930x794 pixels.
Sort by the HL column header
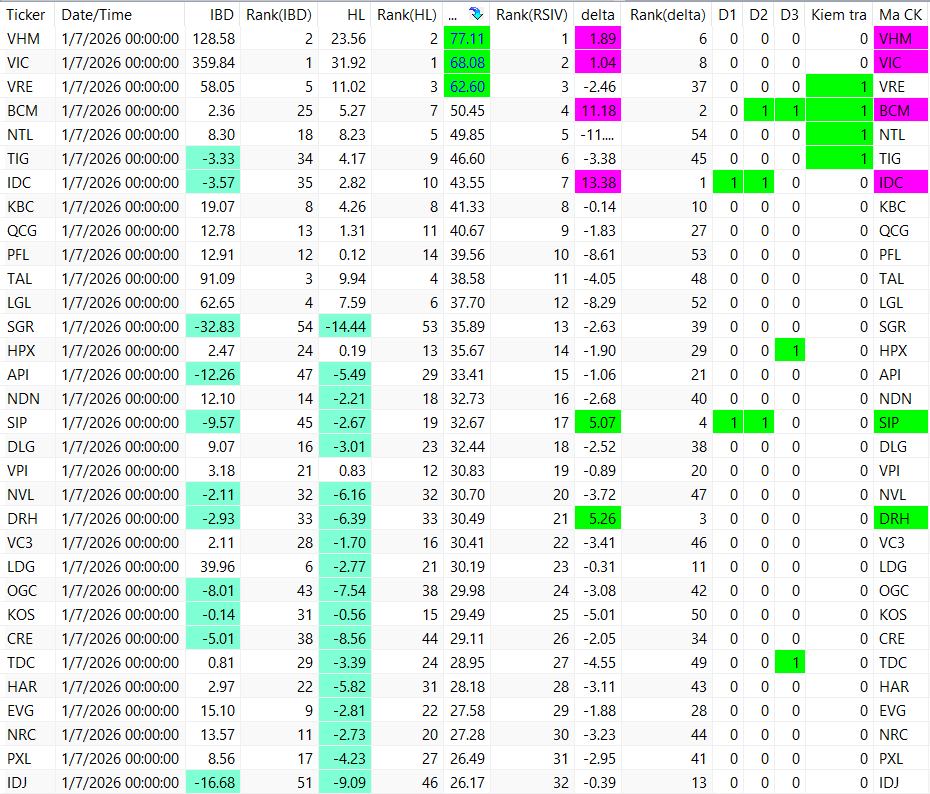(356, 15)
